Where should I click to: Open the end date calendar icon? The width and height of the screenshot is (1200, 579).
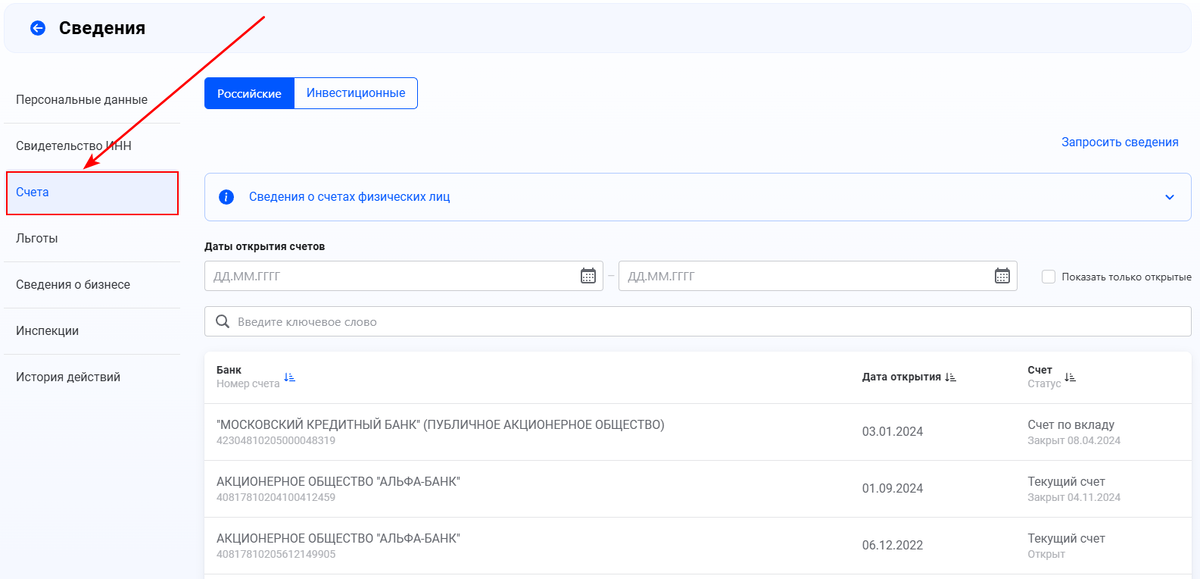click(x=1002, y=276)
